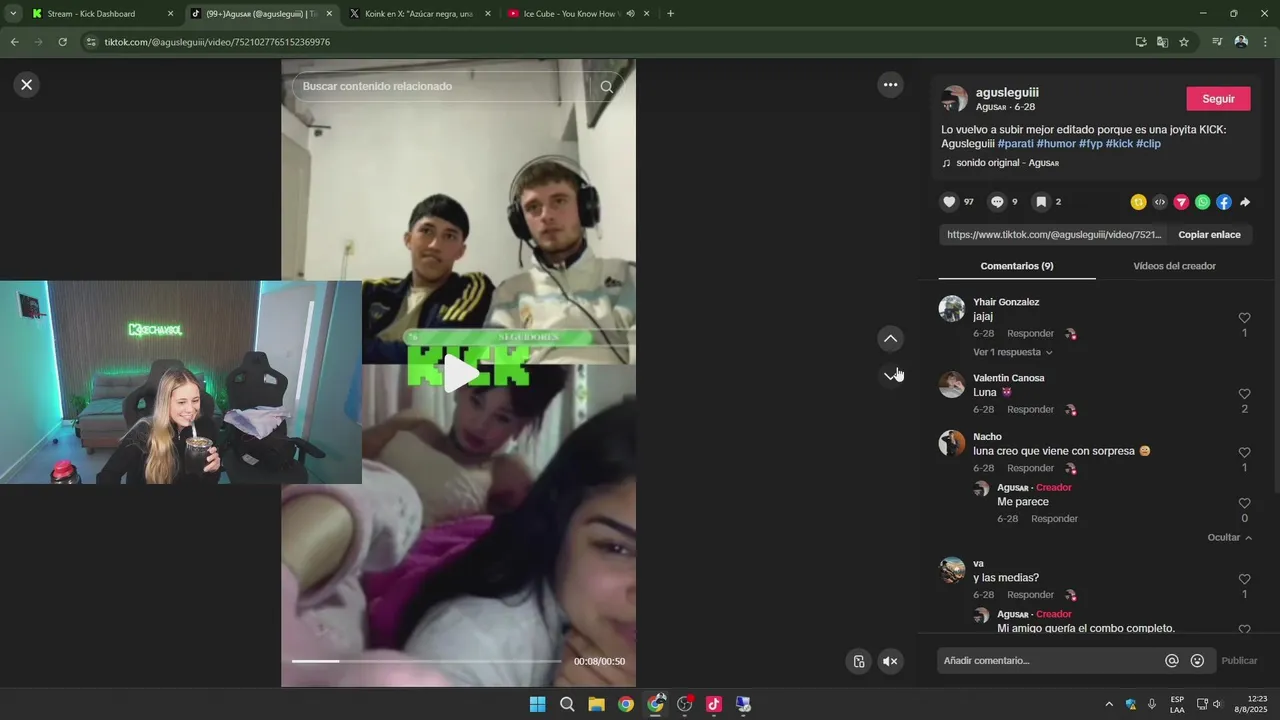
Task: Copy the video URL text field
Action: pos(1053,235)
